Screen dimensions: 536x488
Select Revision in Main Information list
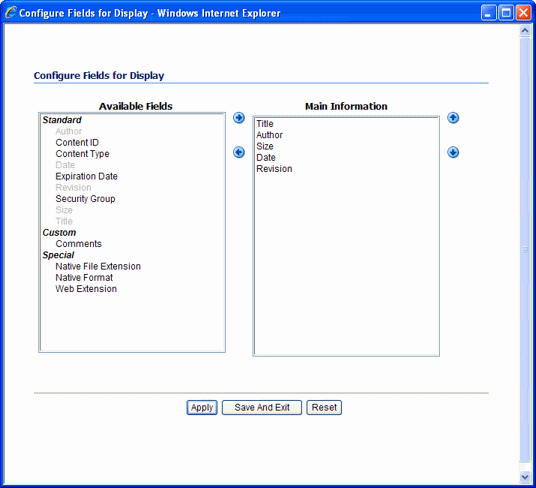[x=274, y=169]
